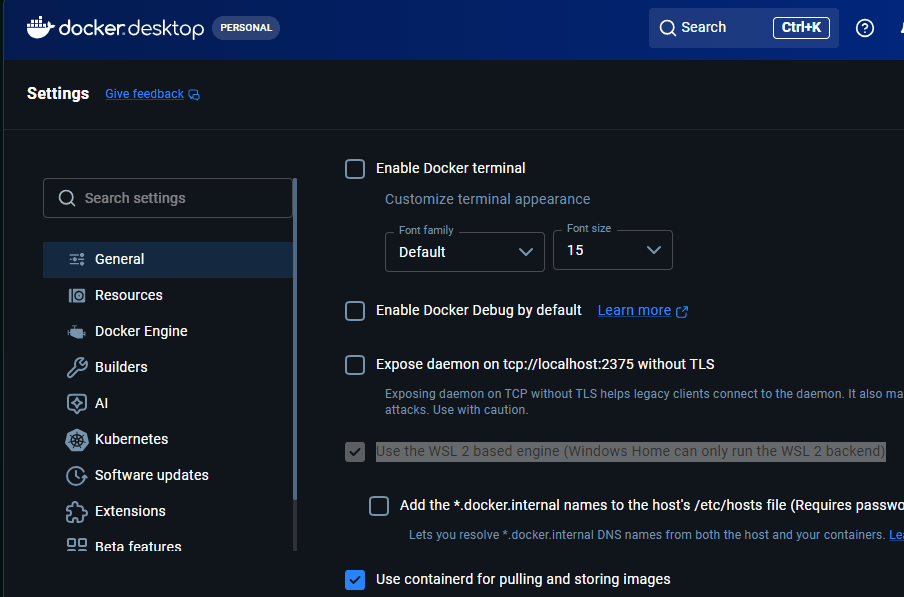Check Enable Docker Debug by default
This screenshot has width=904, height=597.
355,310
